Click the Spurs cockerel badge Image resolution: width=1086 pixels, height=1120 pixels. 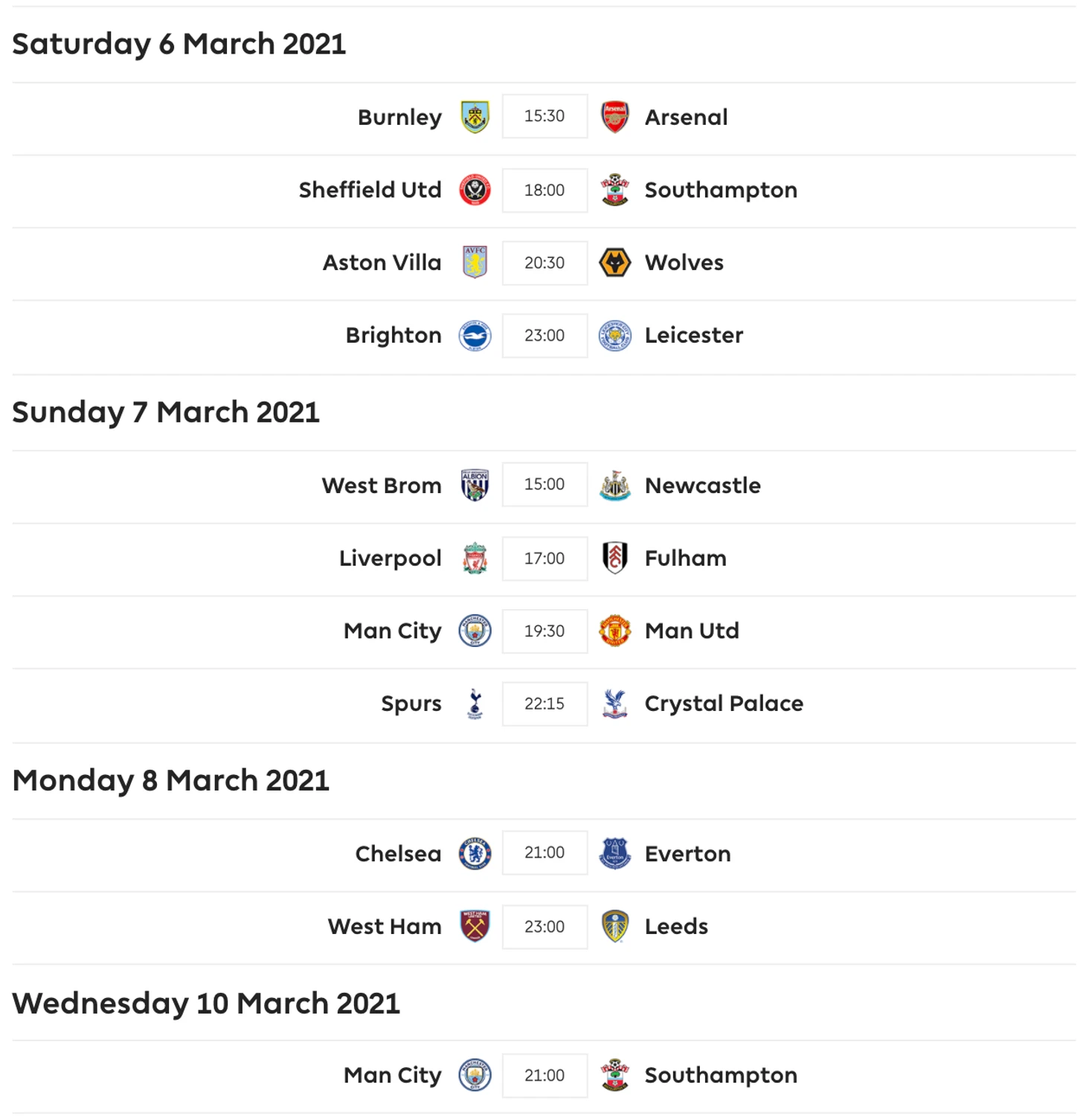(x=475, y=704)
